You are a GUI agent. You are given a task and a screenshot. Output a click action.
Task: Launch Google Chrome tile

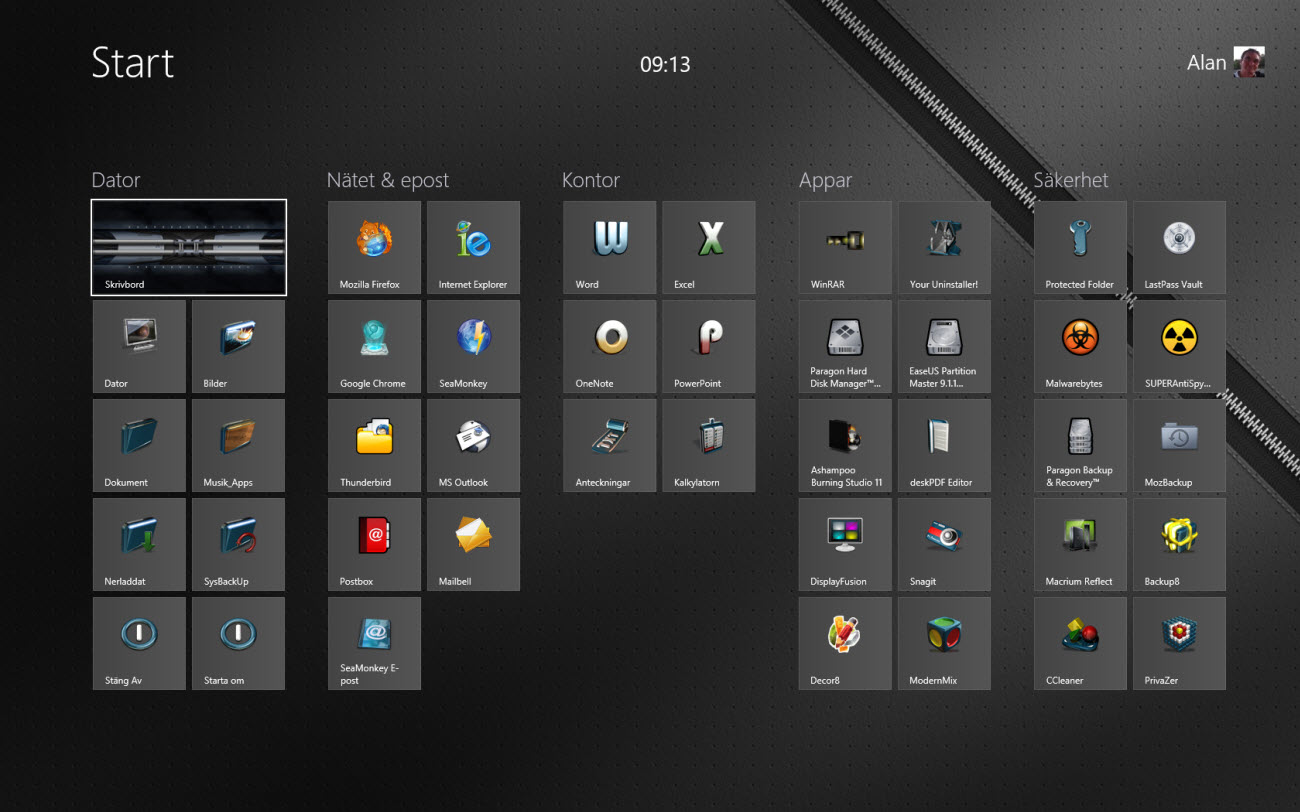pos(374,346)
